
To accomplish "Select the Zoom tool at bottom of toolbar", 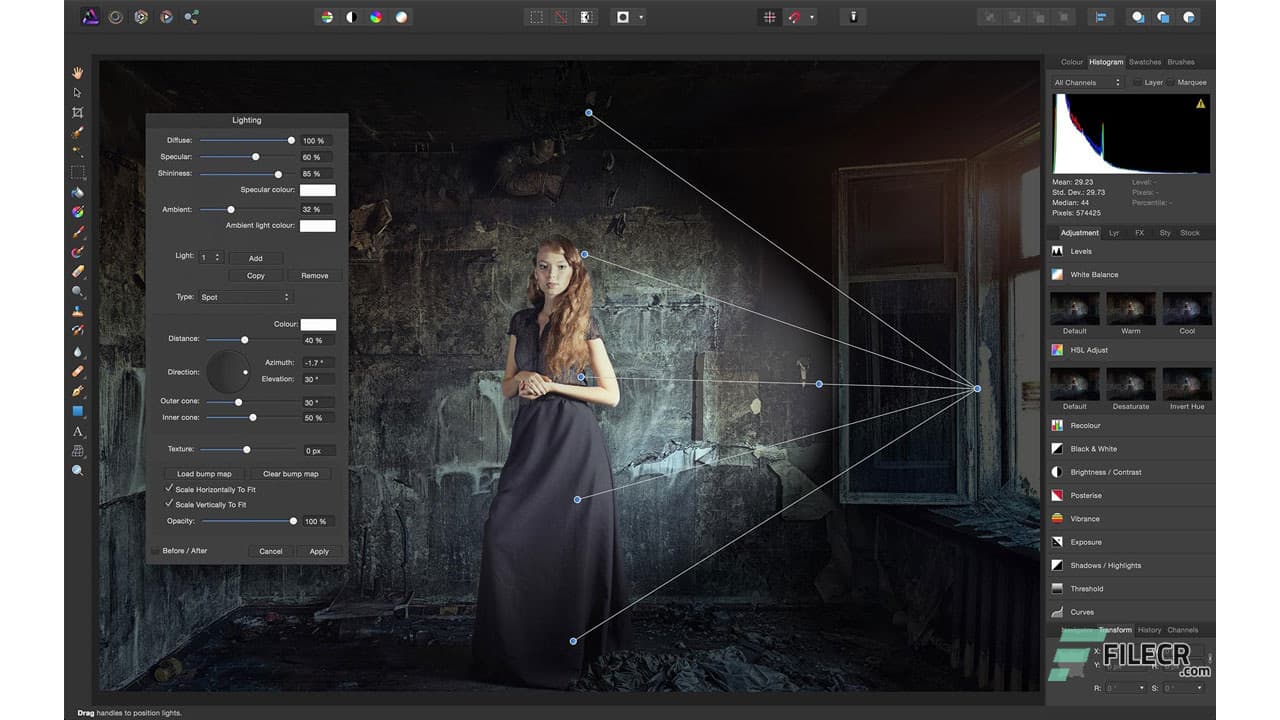I will click(x=78, y=471).
